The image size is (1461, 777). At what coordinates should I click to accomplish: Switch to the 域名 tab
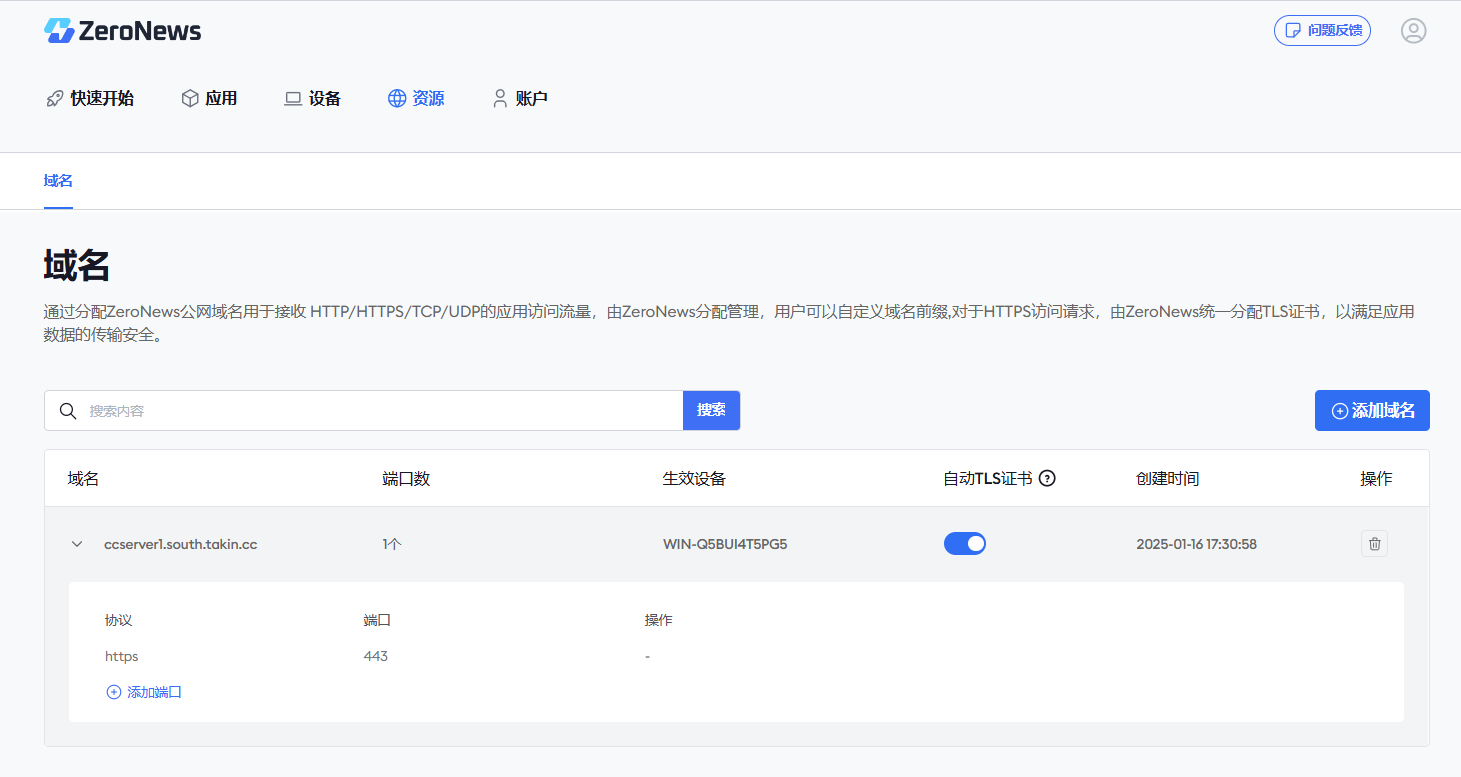(58, 181)
